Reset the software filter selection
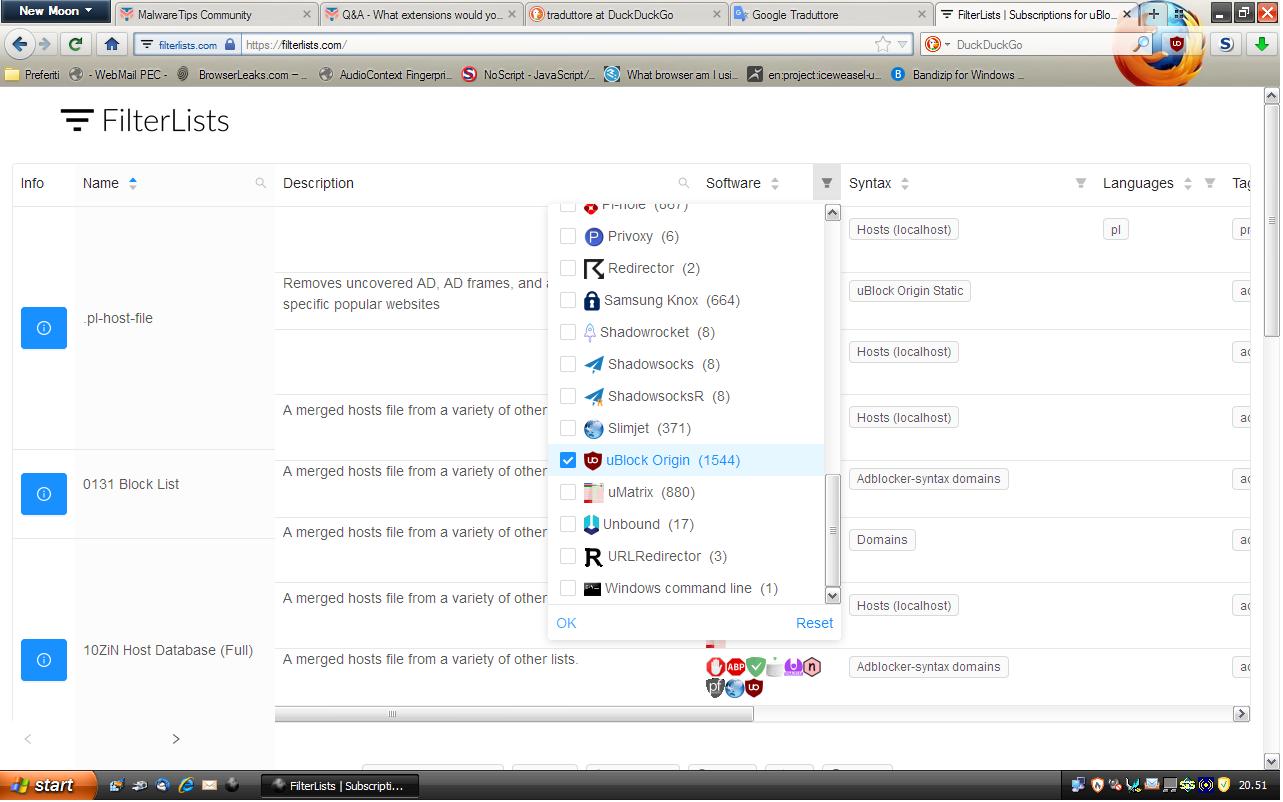The width and height of the screenshot is (1283, 802). (x=814, y=623)
